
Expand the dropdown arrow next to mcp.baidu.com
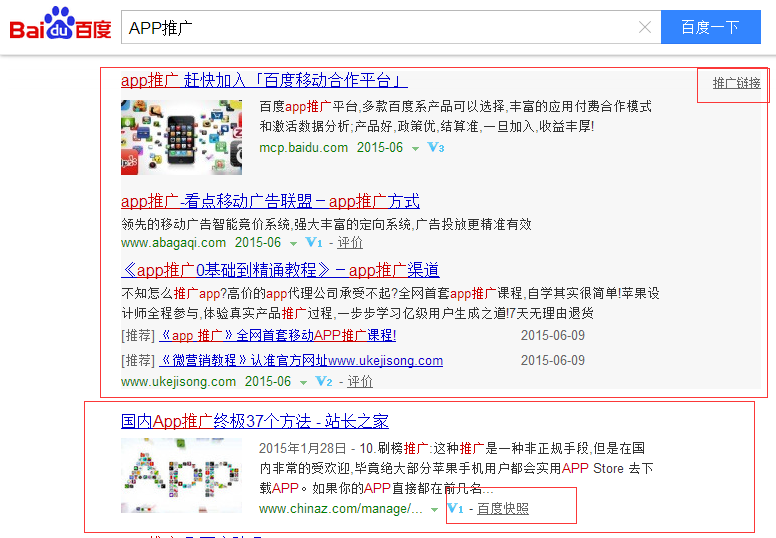[x=415, y=148]
